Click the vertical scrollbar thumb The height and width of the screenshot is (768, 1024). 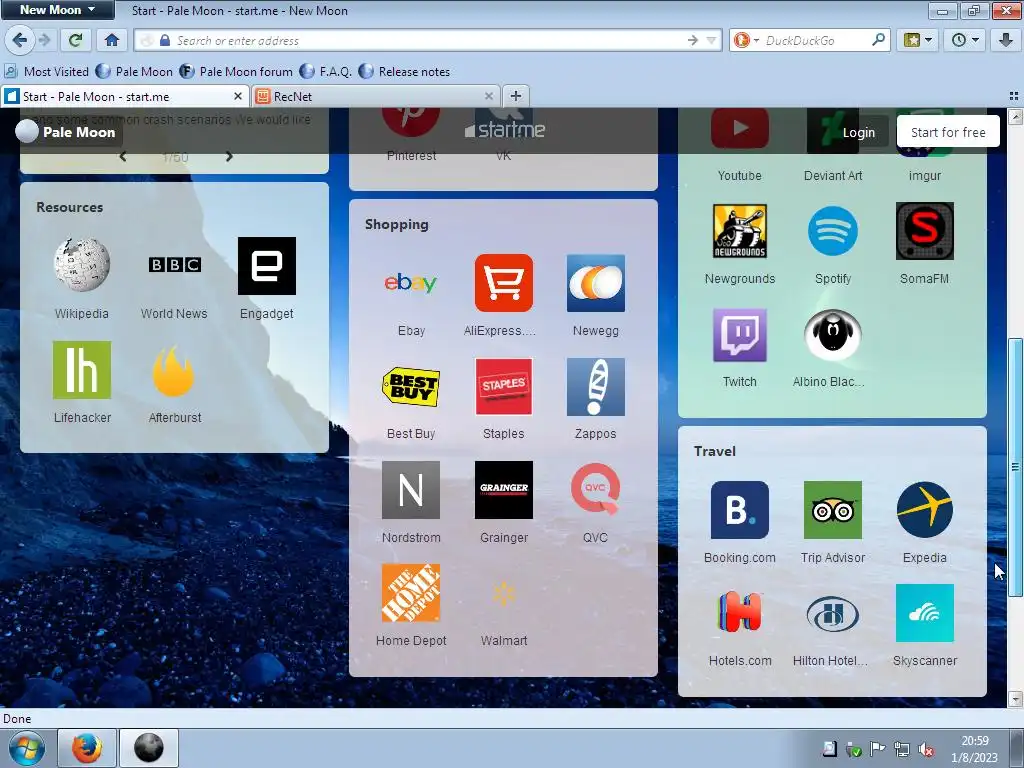[1015, 466]
